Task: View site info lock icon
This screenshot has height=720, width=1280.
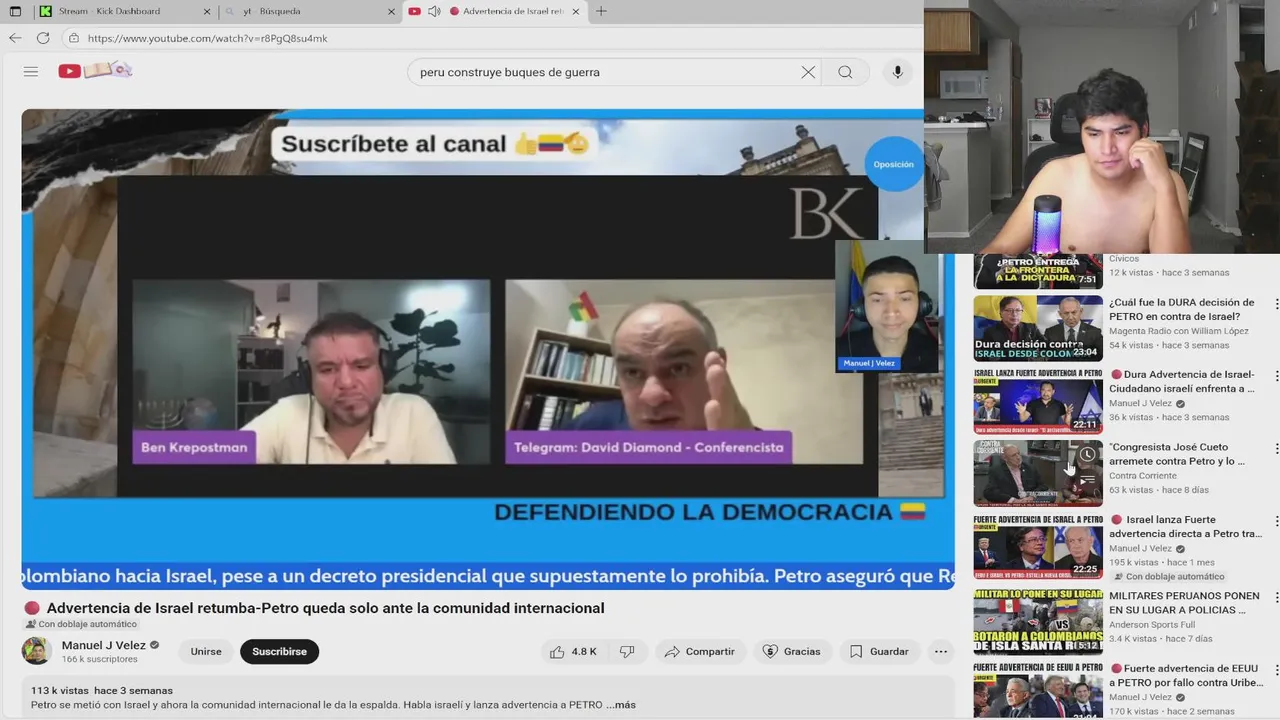Action: point(74,38)
